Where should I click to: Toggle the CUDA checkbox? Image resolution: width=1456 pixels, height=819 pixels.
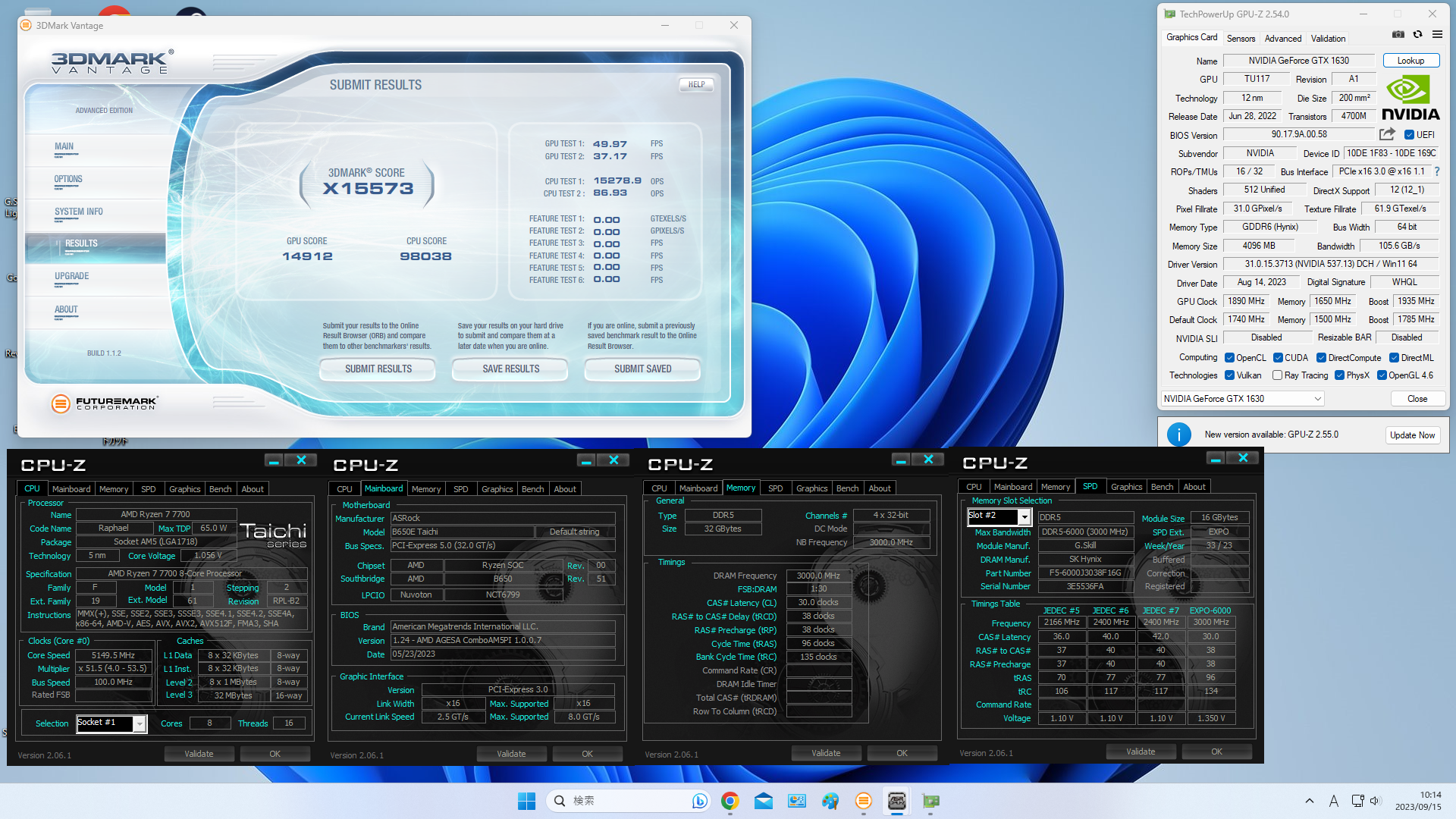point(1278,358)
